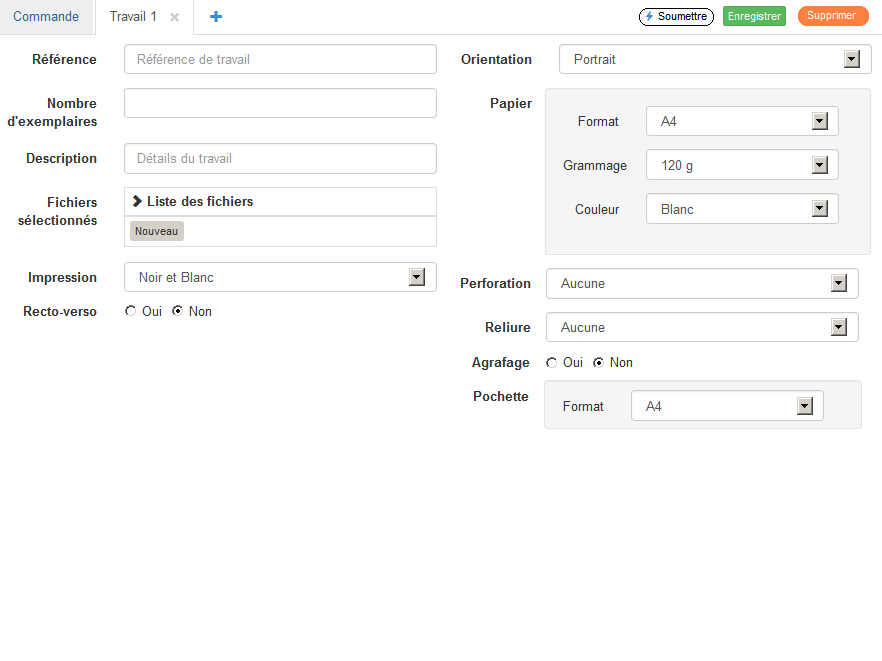Click the green Enregistrer button
This screenshot has height=661, width=882.
pyautogui.click(x=754, y=16)
